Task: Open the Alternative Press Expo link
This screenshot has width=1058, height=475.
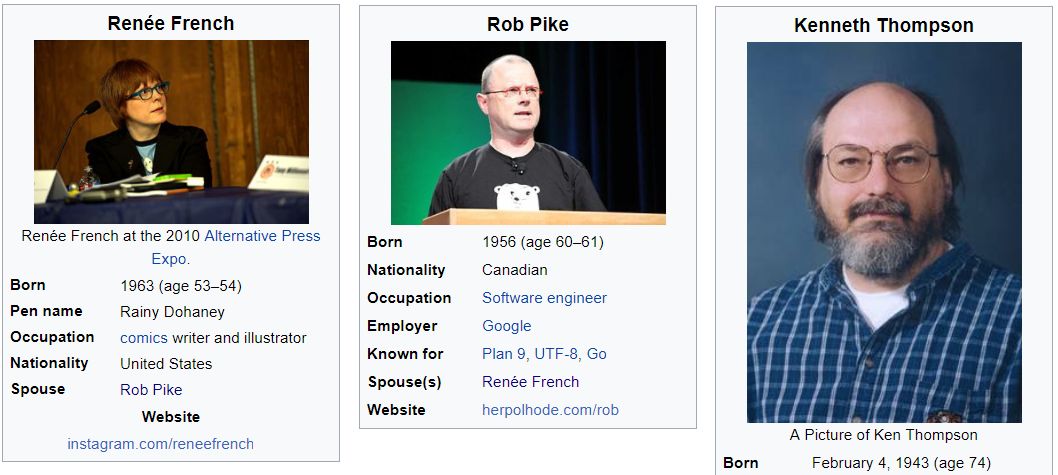Action: tap(262, 236)
